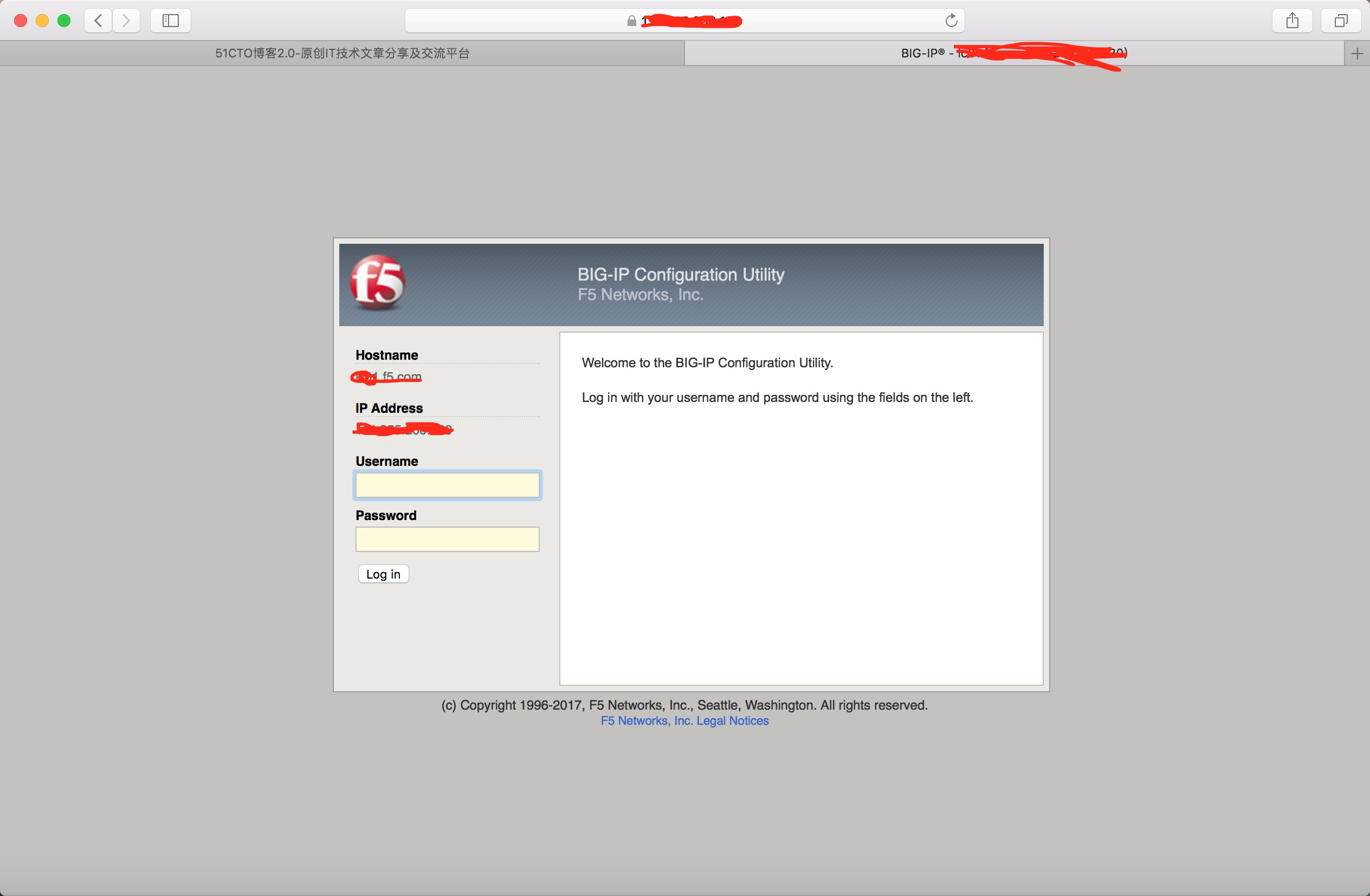
Task: Select the 51CTO博客 browser tab
Action: pyautogui.click(x=343, y=53)
